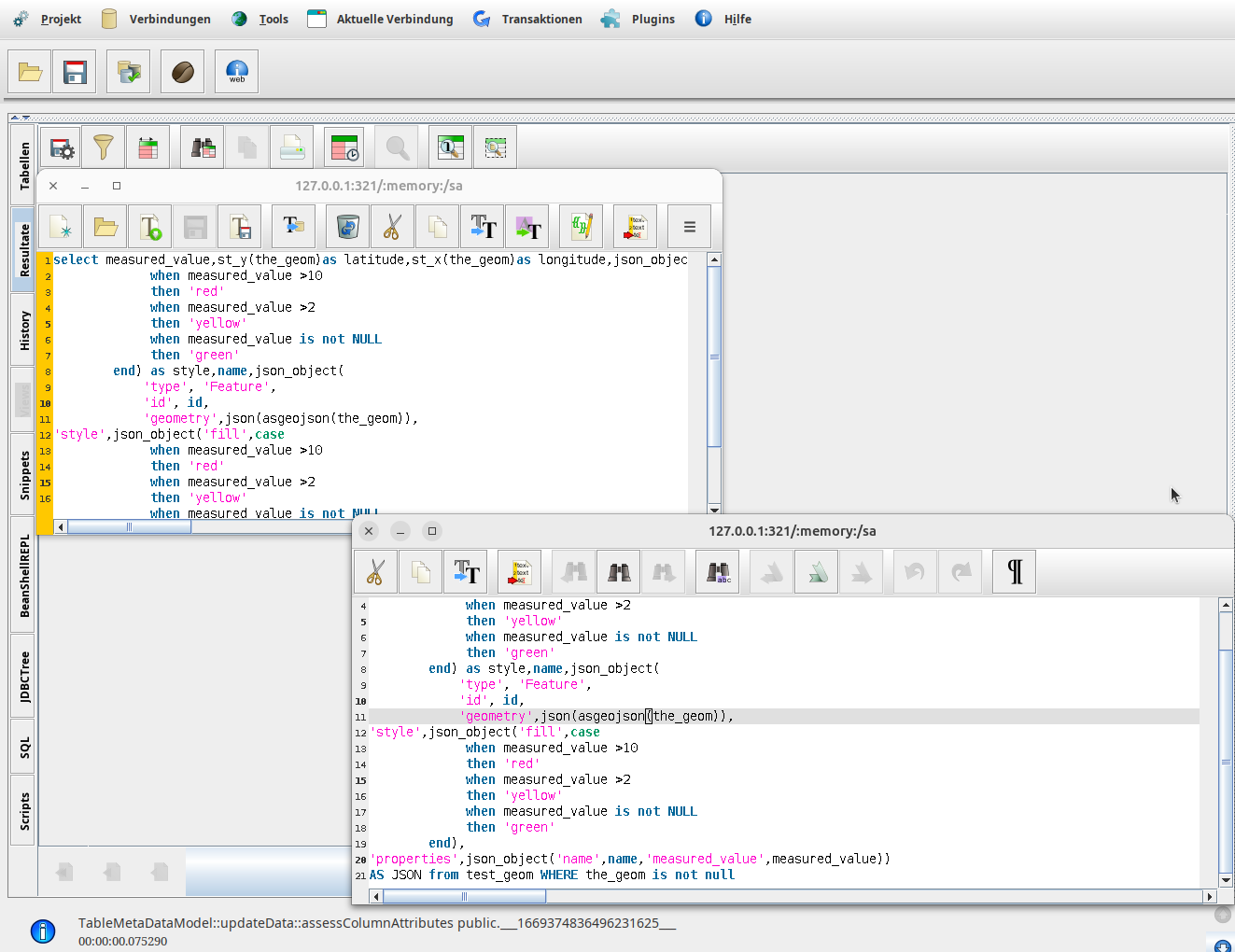1235x952 pixels.
Task: Click the 00:00:00.075290 elapsed time text
Action: (x=123, y=941)
